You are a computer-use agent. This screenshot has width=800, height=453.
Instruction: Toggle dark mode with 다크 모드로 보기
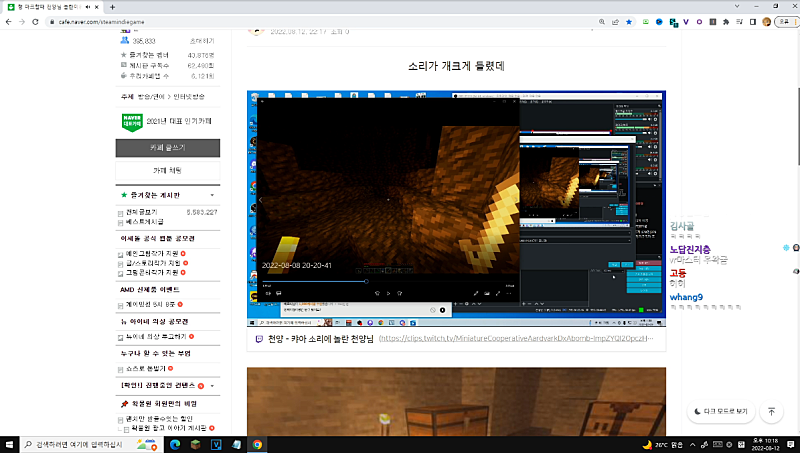(720, 411)
